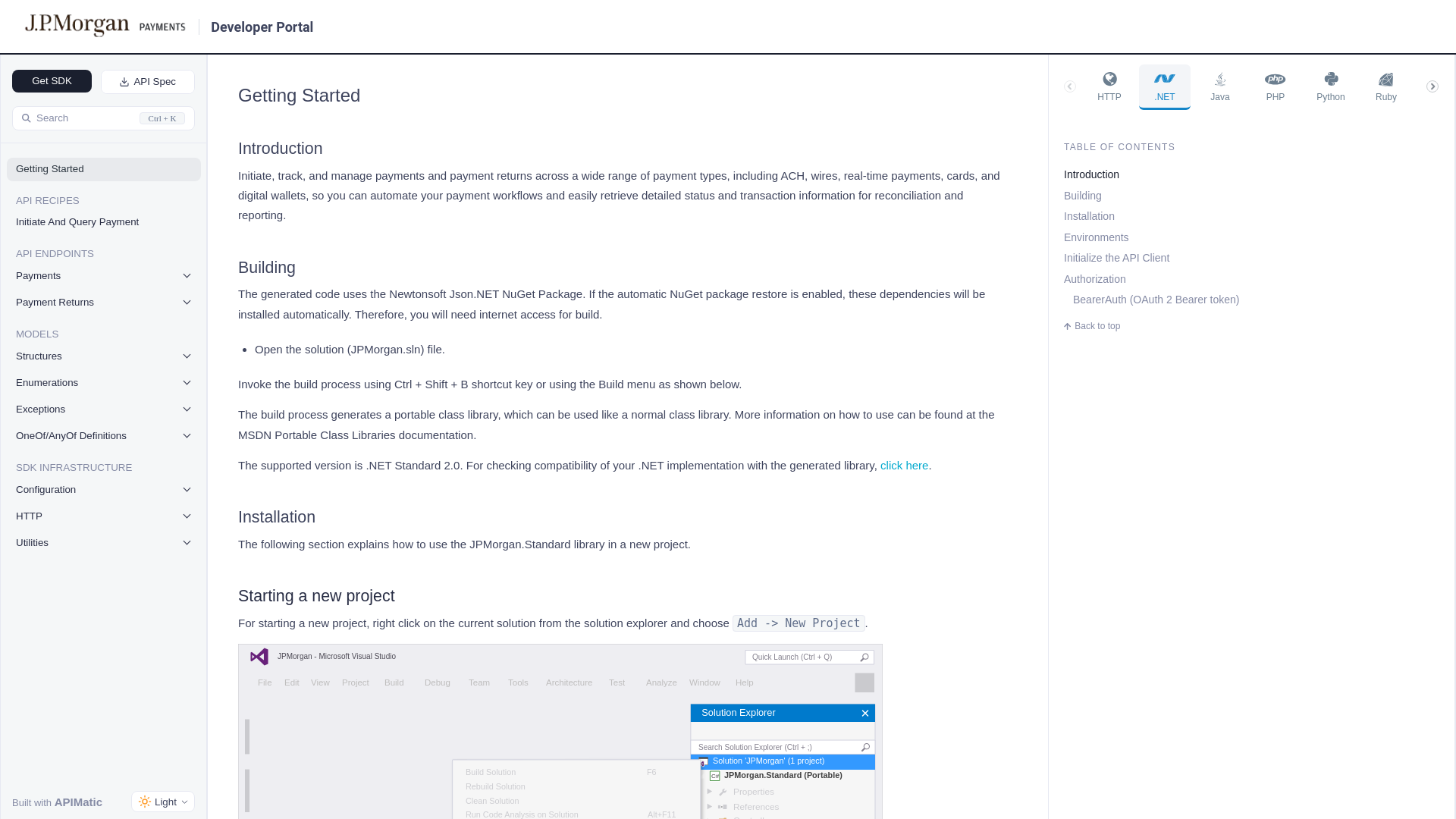Open the Light theme dropdown
The image size is (1456, 819).
click(163, 802)
